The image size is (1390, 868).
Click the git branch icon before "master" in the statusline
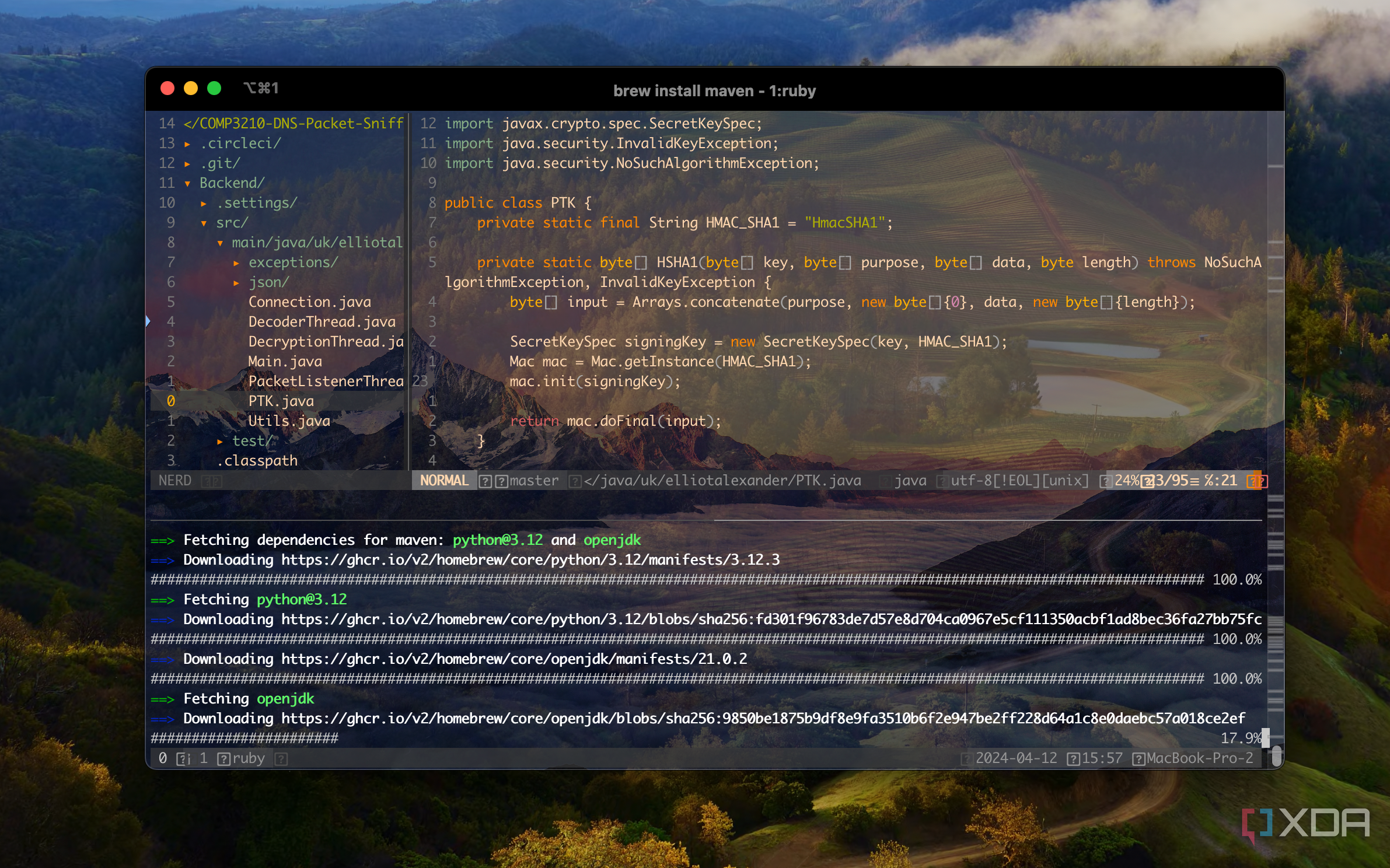point(501,480)
